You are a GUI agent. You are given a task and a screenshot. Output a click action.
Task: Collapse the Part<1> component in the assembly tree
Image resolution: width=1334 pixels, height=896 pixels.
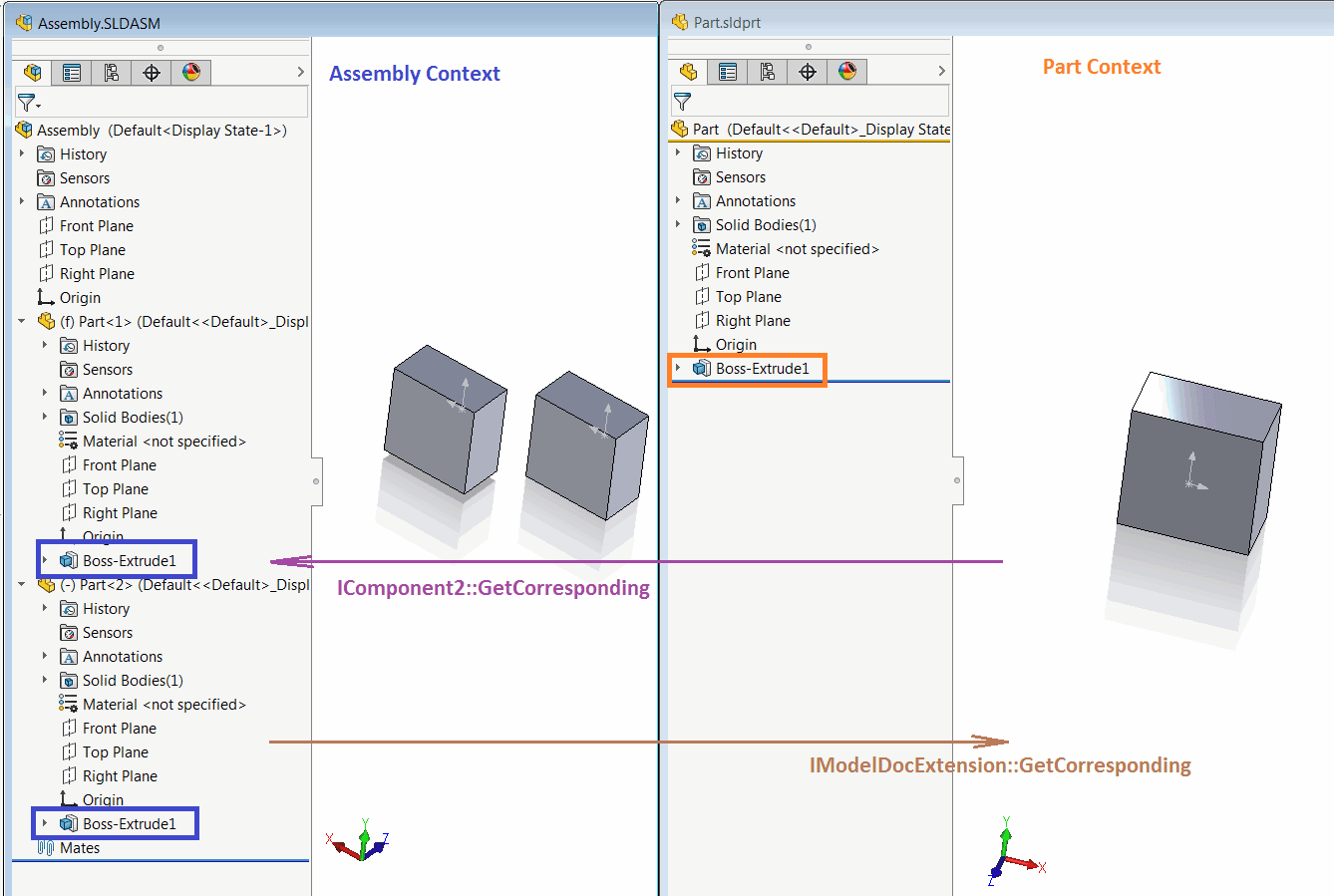[20, 321]
